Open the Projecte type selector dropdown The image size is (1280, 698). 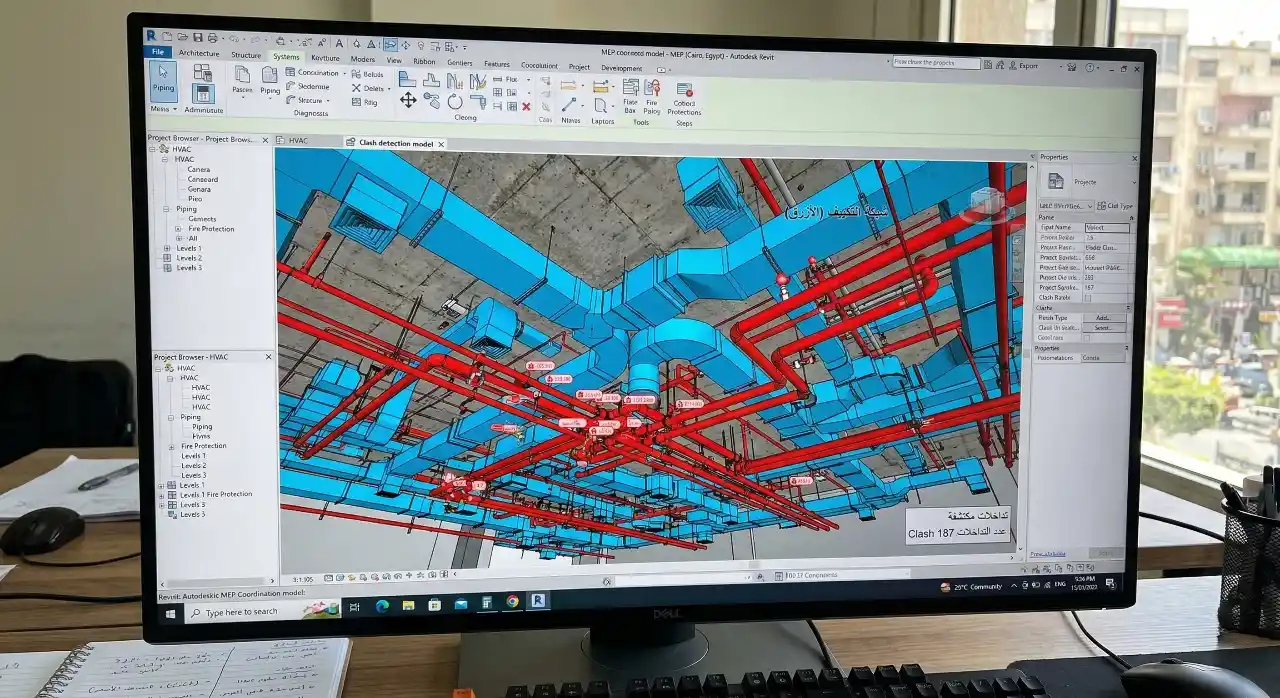pyautogui.click(x=1133, y=183)
